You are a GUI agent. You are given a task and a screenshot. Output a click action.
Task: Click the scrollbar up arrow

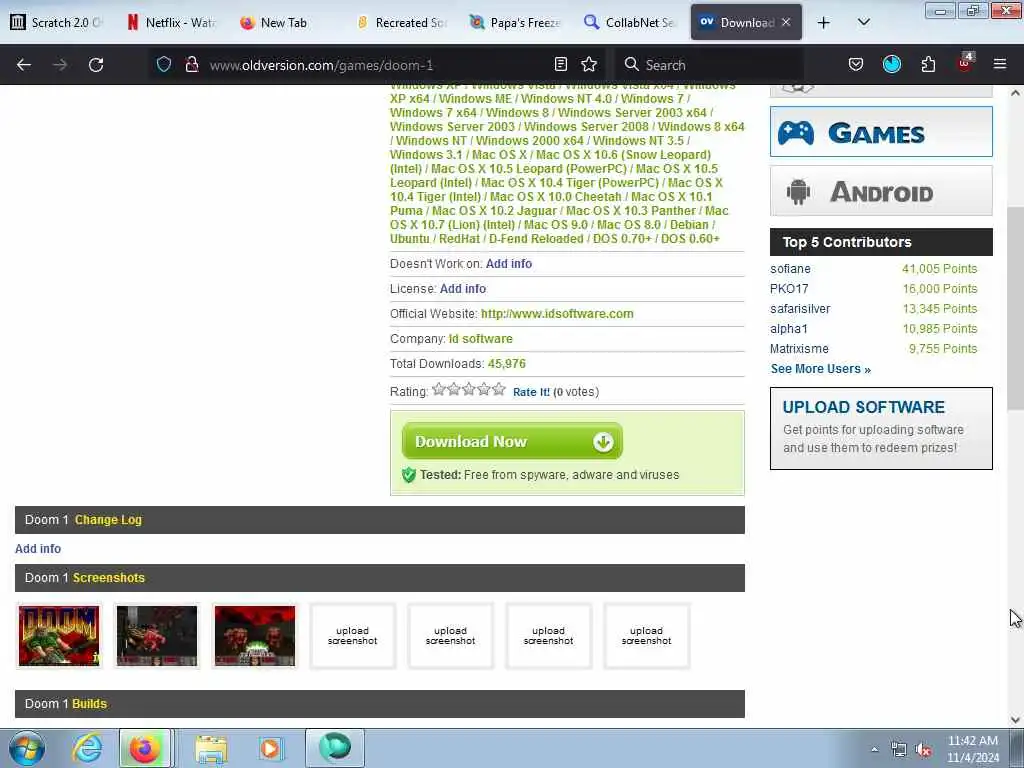click(x=1015, y=93)
